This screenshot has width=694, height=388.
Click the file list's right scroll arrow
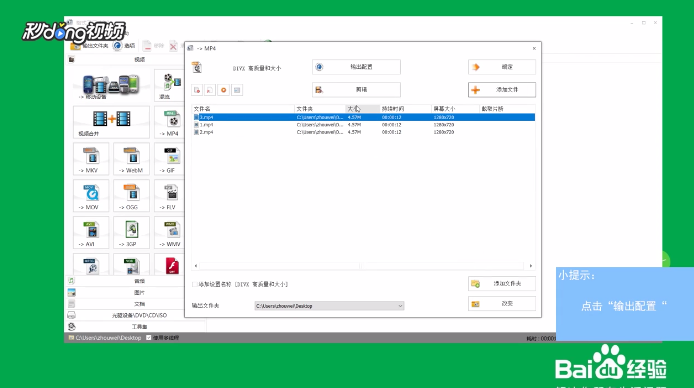click(x=531, y=266)
